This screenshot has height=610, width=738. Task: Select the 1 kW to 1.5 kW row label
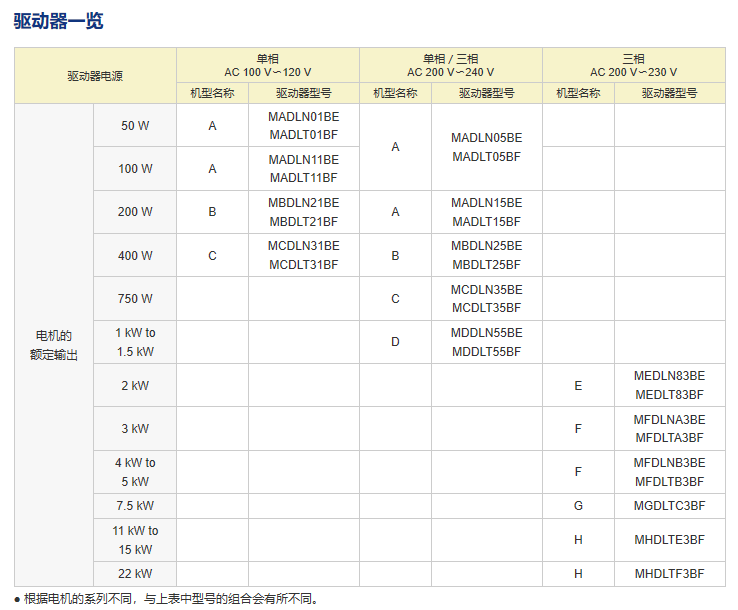[135, 342]
